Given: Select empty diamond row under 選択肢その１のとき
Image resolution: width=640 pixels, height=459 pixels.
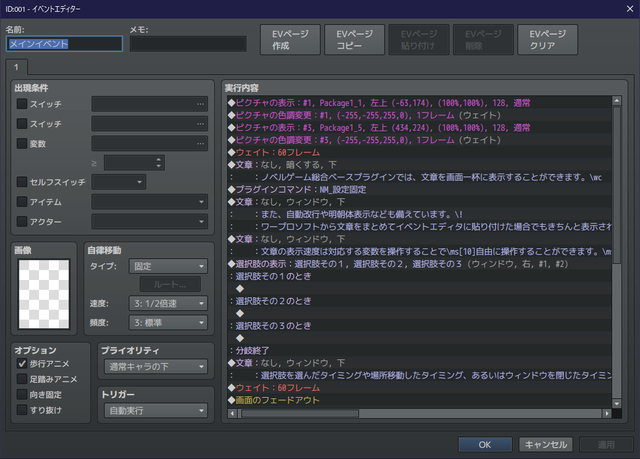Looking at the screenshot, I should 419,288.
